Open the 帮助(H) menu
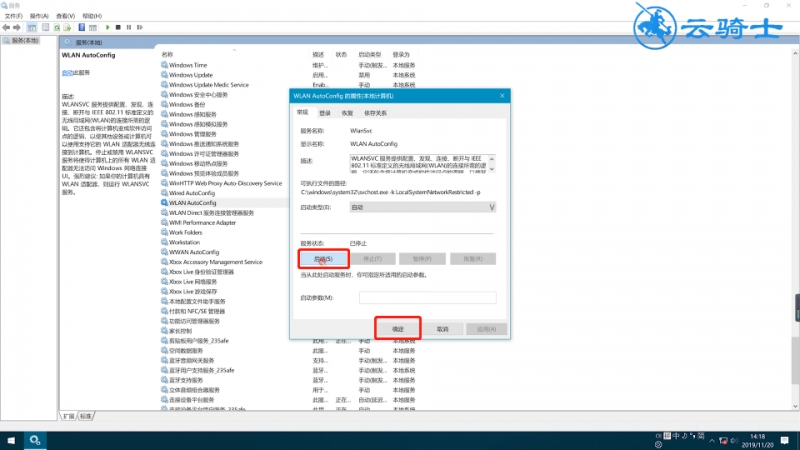The width and height of the screenshot is (800, 450). point(92,16)
